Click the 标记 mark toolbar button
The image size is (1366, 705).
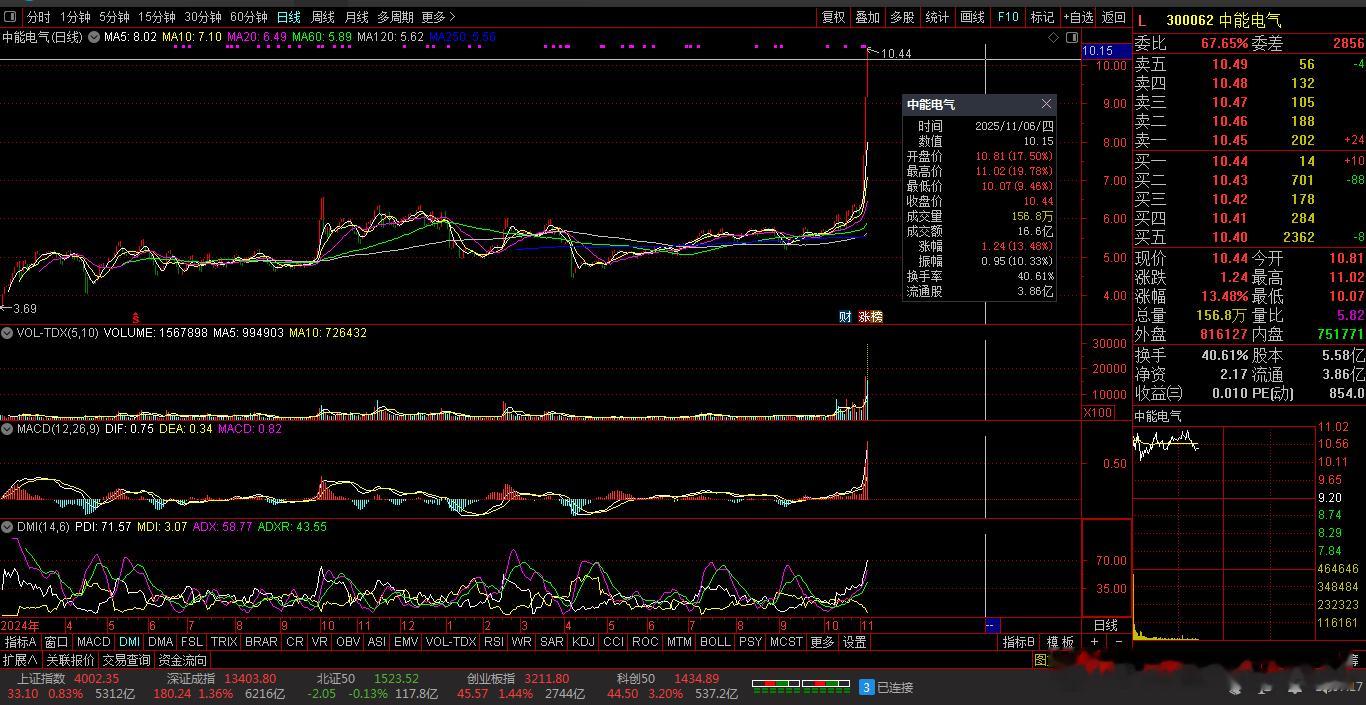pos(1042,17)
